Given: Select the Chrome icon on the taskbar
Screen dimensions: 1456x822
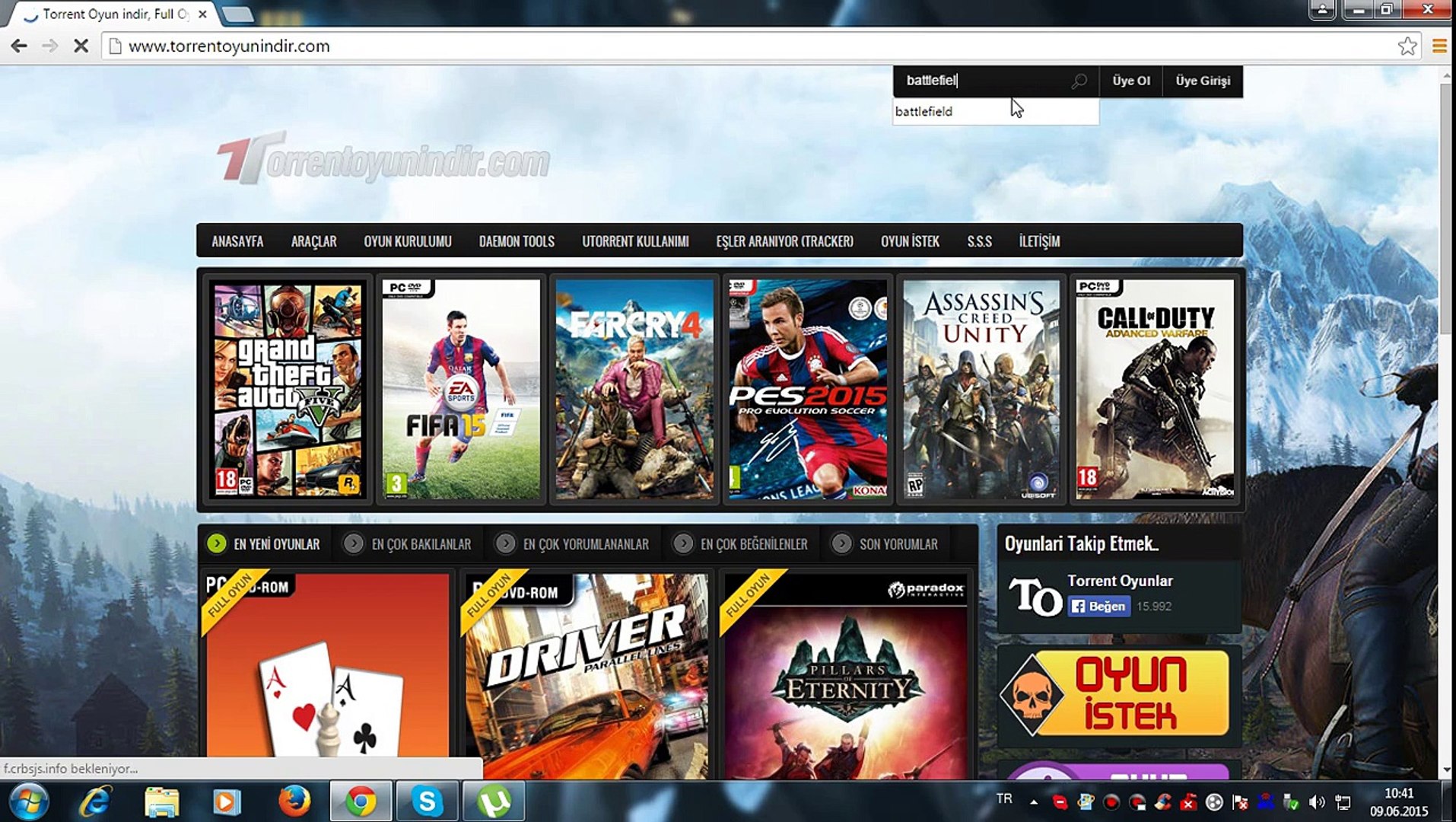Looking at the screenshot, I should pyautogui.click(x=361, y=801).
